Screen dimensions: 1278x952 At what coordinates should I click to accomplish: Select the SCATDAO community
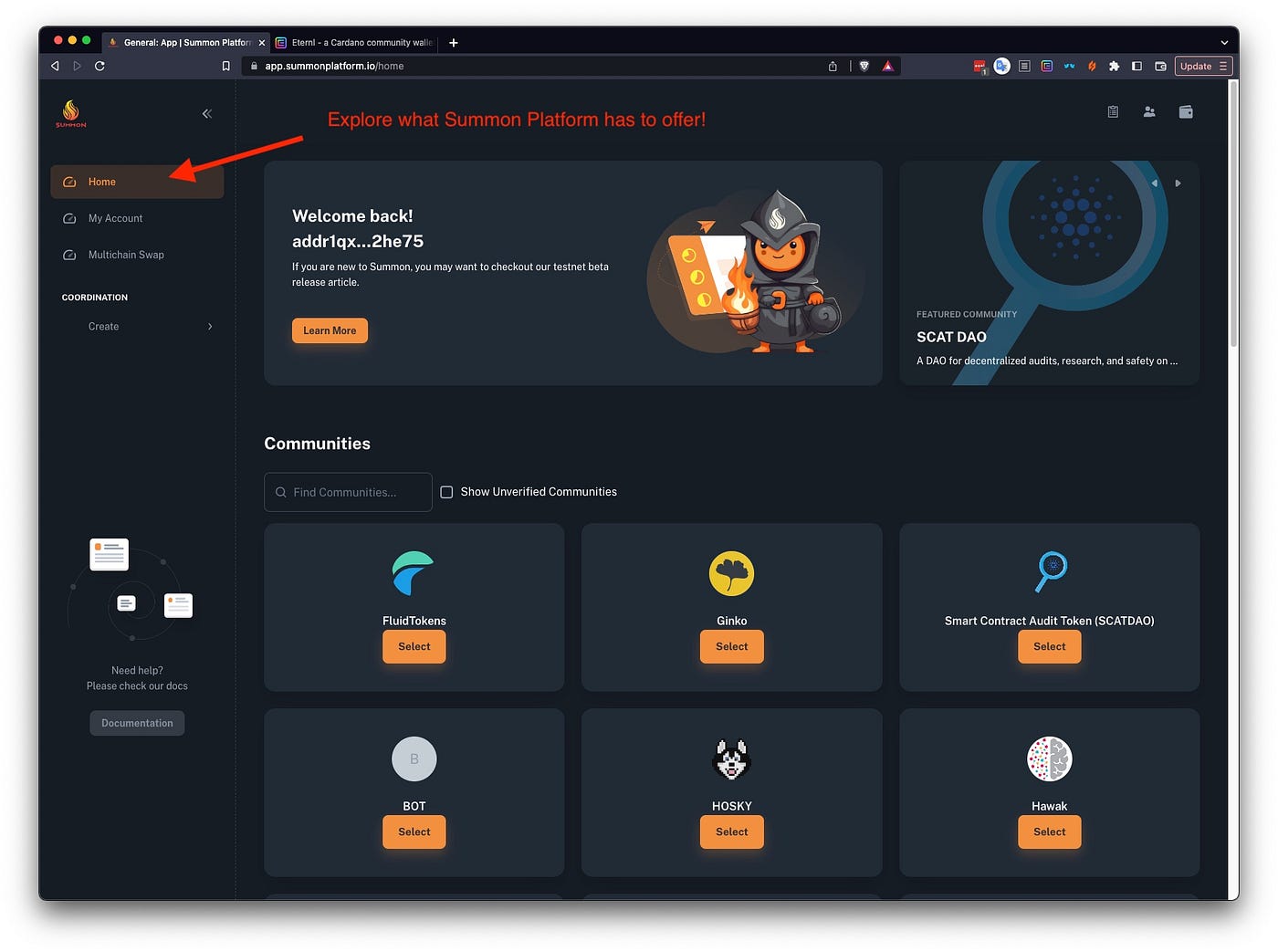(1050, 646)
